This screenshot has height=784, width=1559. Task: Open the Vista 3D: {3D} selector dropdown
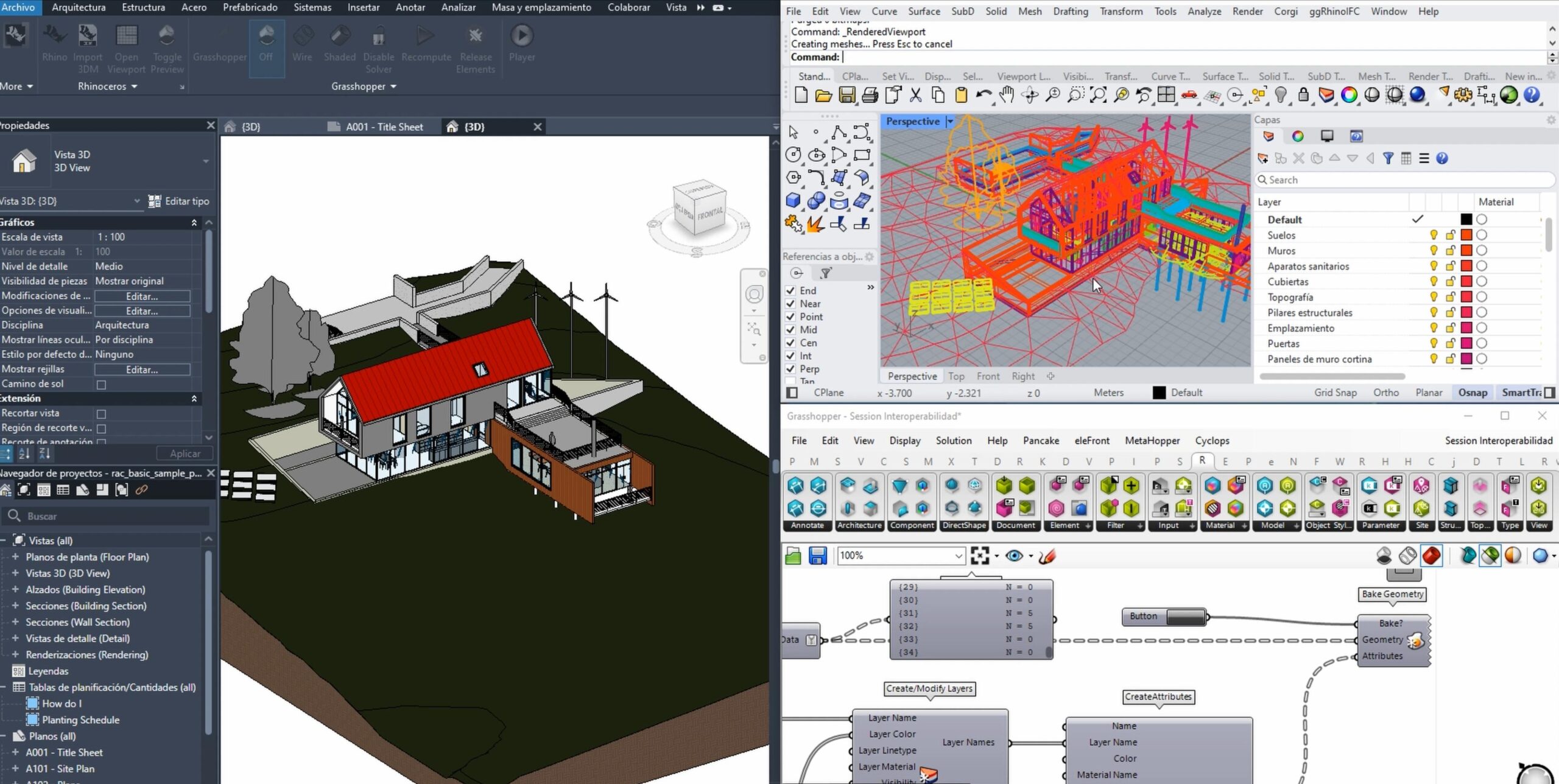[136, 201]
